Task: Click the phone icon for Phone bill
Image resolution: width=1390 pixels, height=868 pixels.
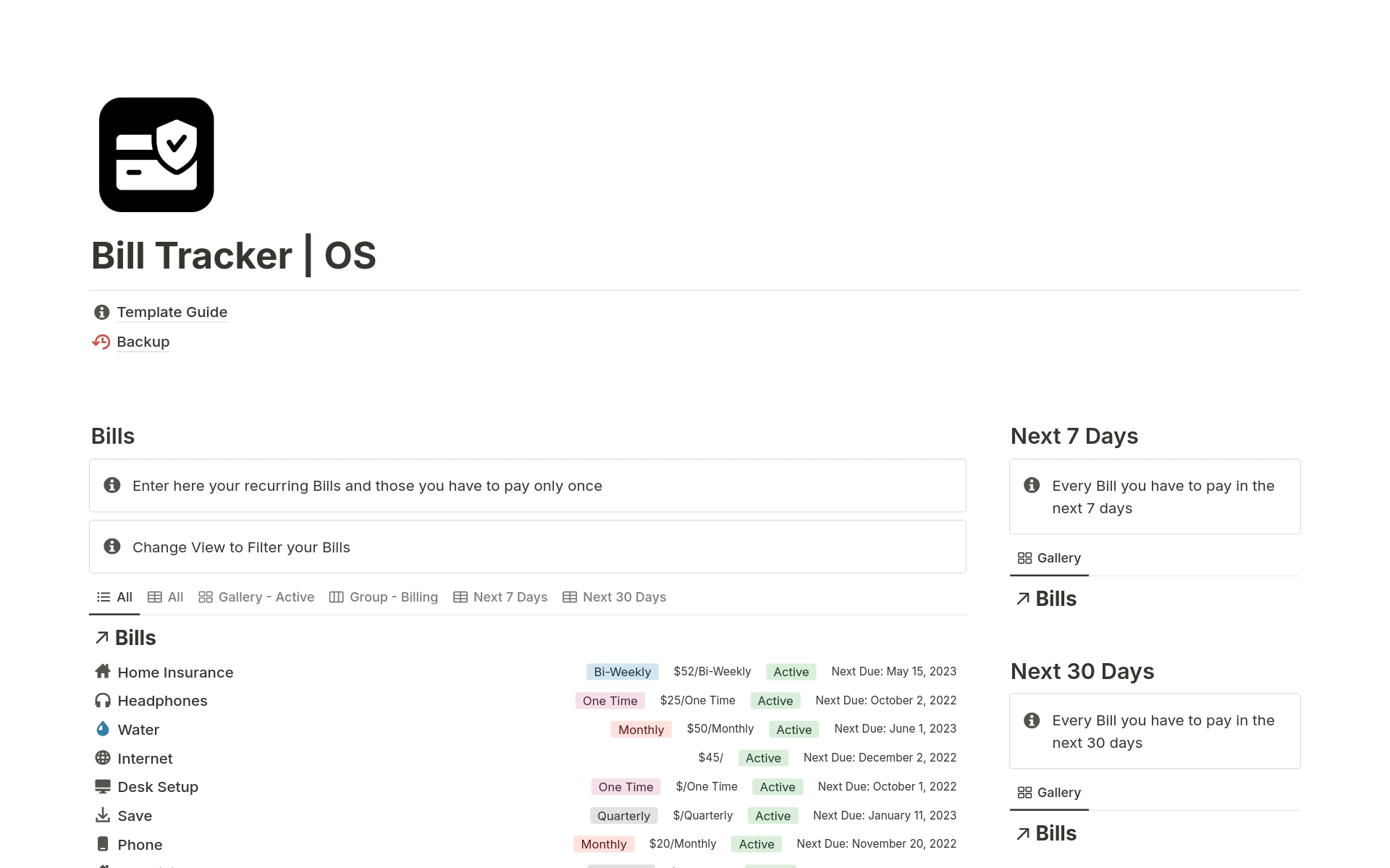Action: [x=103, y=844]
